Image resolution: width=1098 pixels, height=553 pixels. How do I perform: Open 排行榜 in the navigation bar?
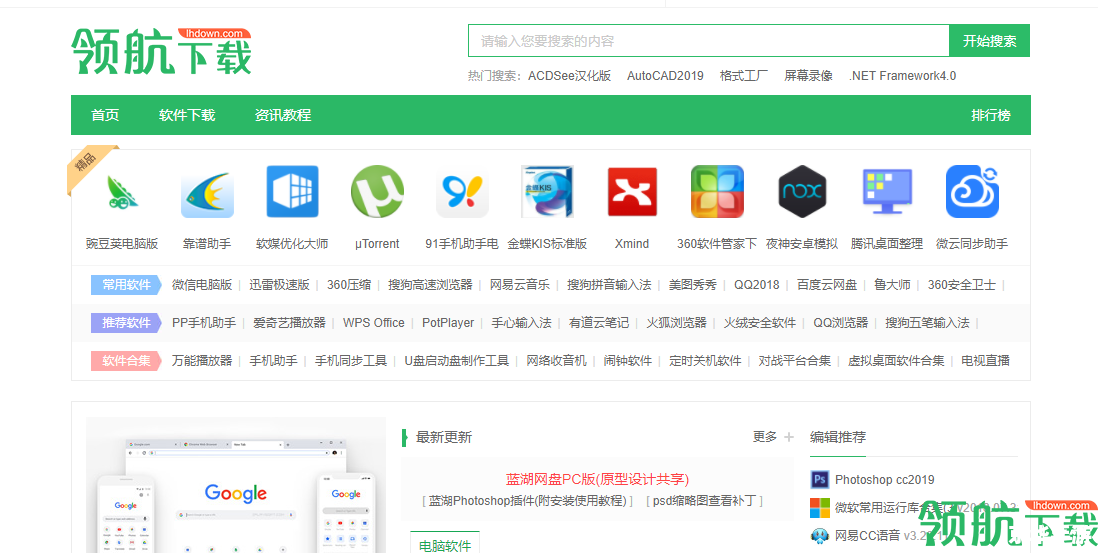click(991, 115)
